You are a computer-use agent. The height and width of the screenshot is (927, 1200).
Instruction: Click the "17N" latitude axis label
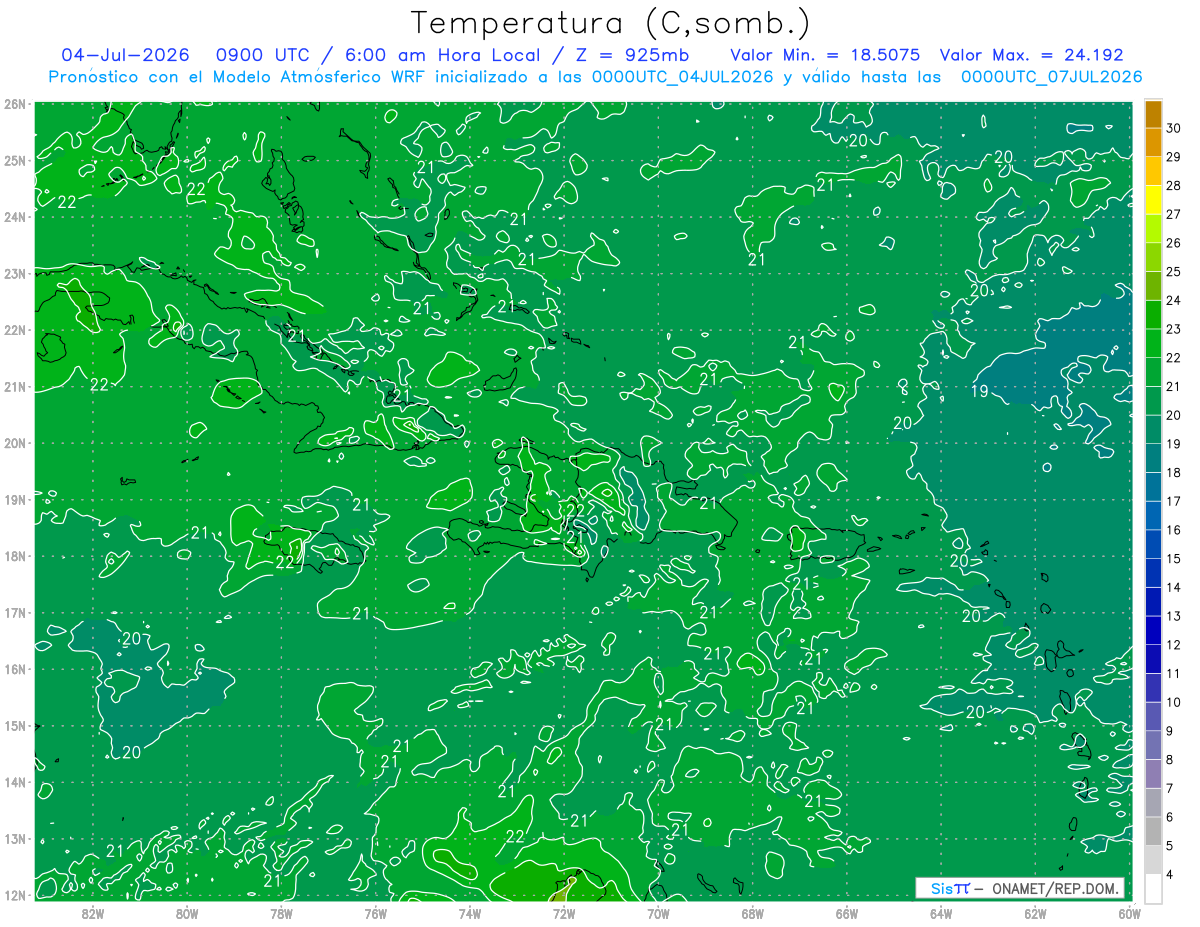click(14, 613)
